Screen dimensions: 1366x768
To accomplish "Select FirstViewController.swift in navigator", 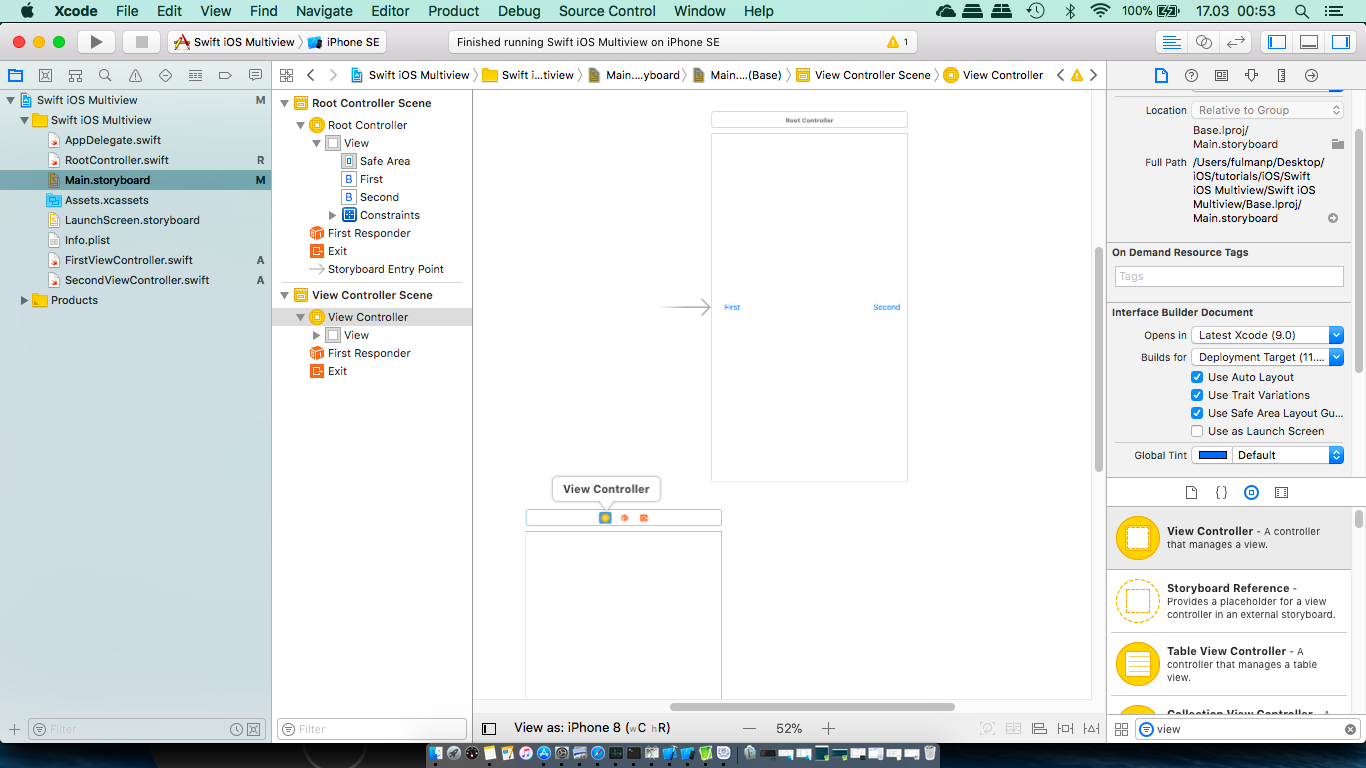I will (x=128, y=260).
